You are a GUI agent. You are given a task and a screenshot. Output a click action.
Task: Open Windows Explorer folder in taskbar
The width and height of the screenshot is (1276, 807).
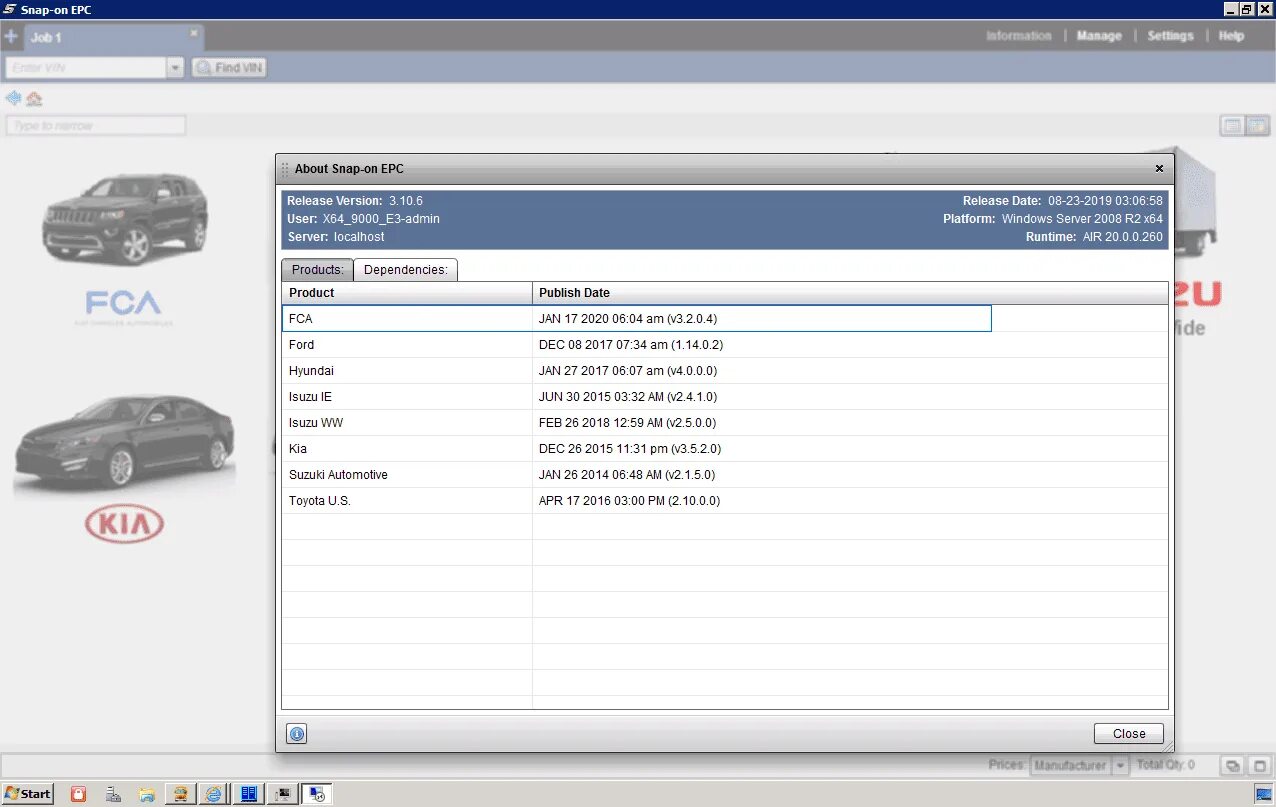click(x=147, y=794)
